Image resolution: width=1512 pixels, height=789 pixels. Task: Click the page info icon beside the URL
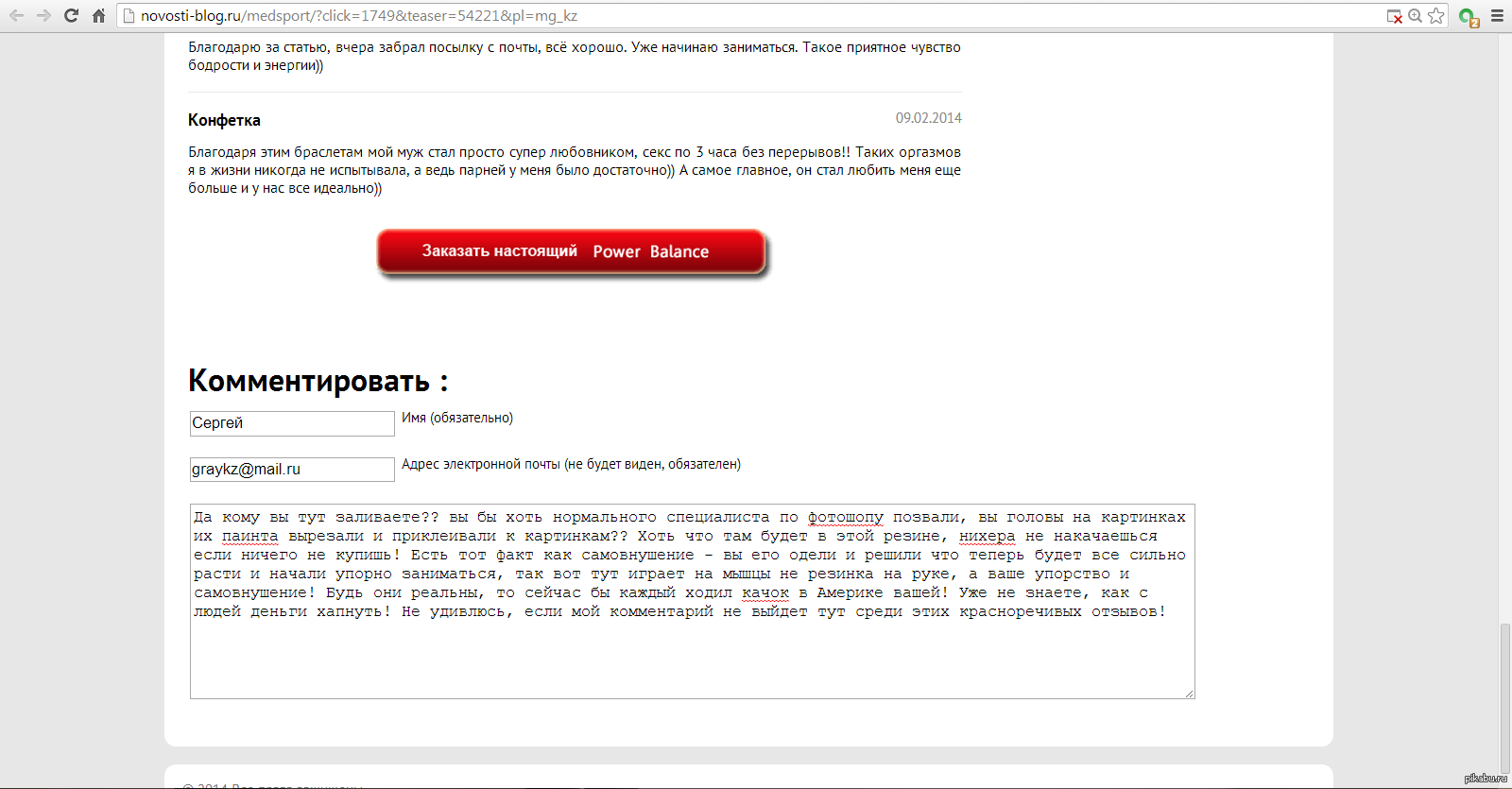129,16
